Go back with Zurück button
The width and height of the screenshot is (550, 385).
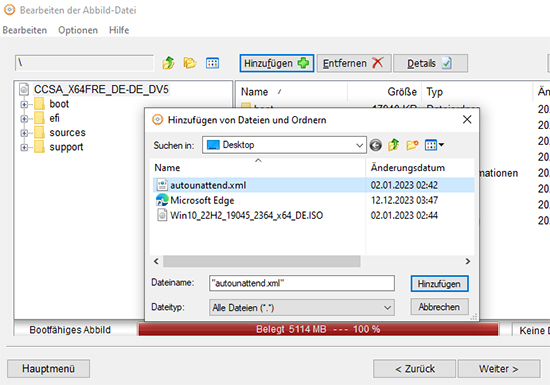point(415,369)
